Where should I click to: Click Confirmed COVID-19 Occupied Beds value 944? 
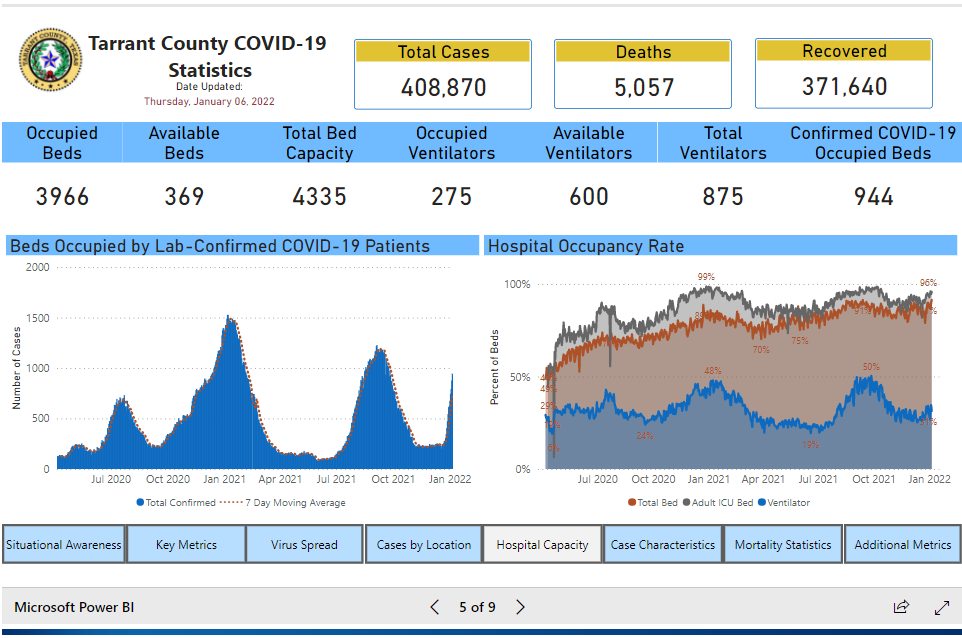pyautogui.click(x=874, y=197)
